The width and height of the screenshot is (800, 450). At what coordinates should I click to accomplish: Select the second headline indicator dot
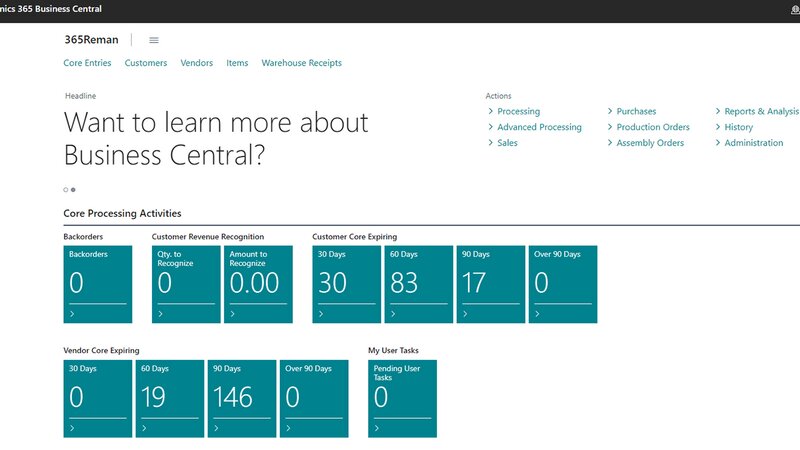point(73,190)
